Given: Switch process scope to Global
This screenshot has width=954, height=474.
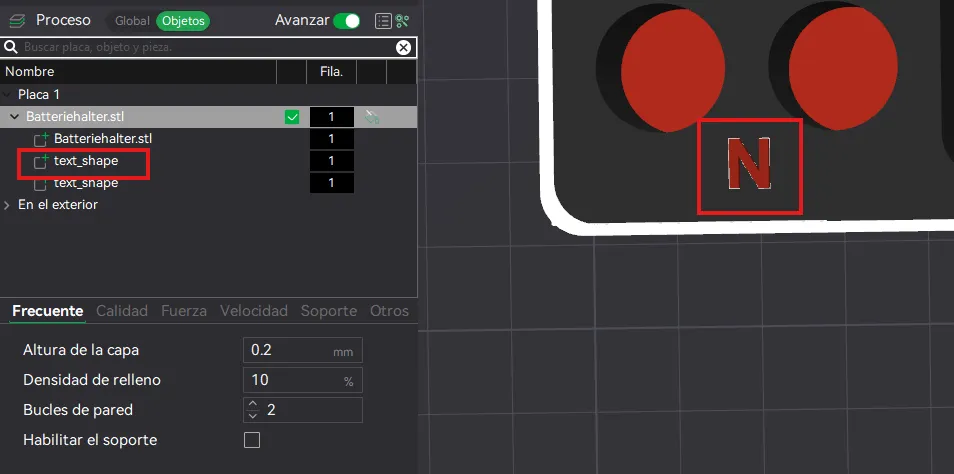Looking at the screenshot, I should pyautogui.click(x=132, y=21).
